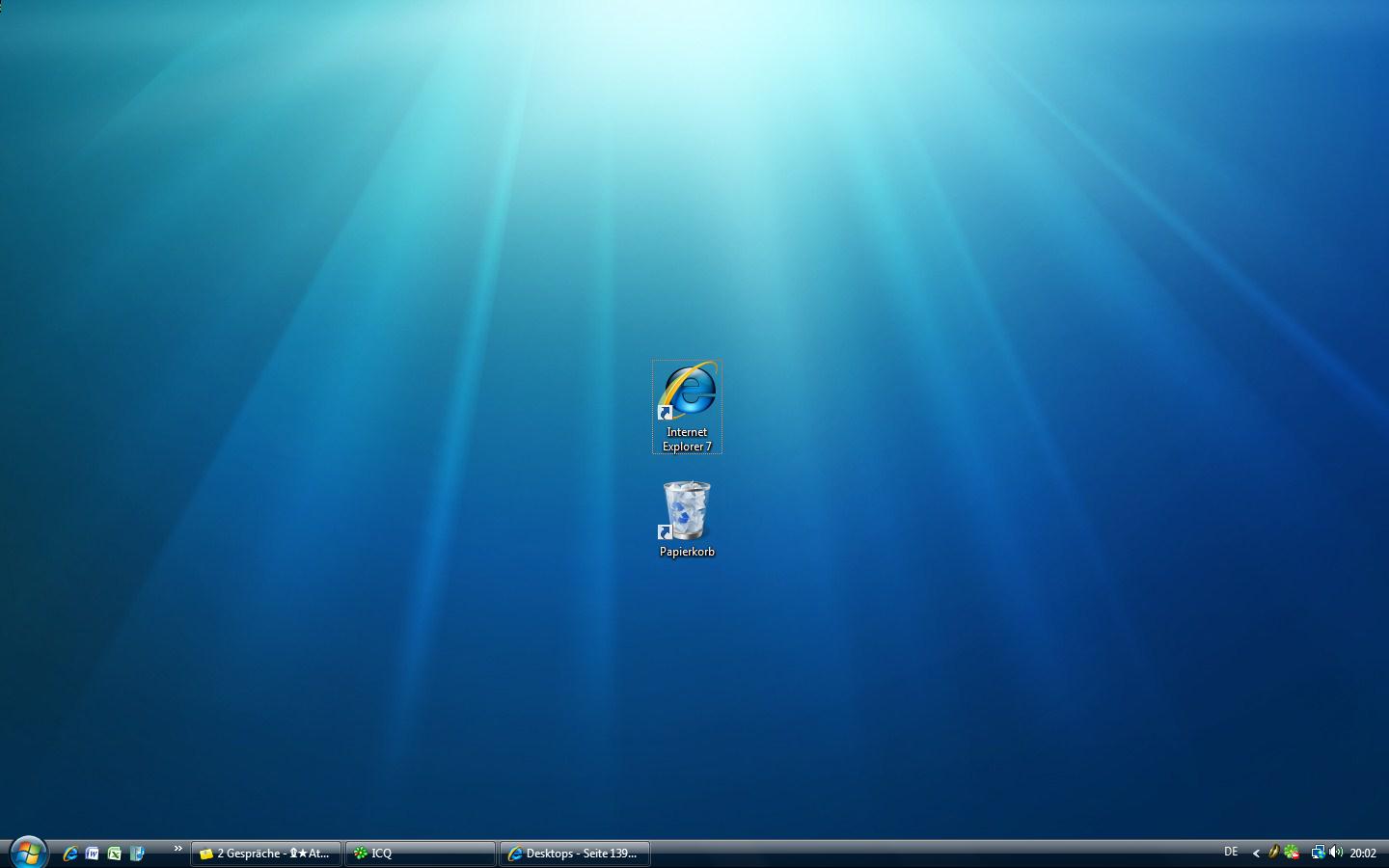The width and height of the screenshot is (1389, 868).
Task: Open the Windows Start menu orb
Action: [27, 853]
